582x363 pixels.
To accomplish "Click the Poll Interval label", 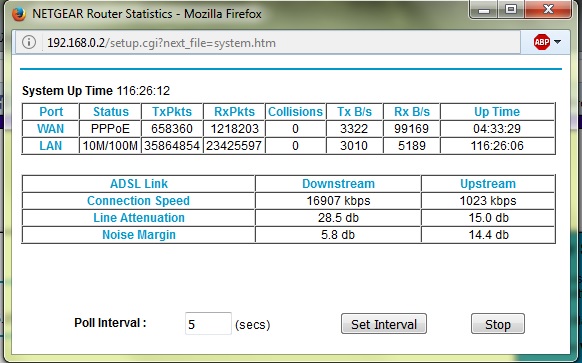I will pos(110,323).
